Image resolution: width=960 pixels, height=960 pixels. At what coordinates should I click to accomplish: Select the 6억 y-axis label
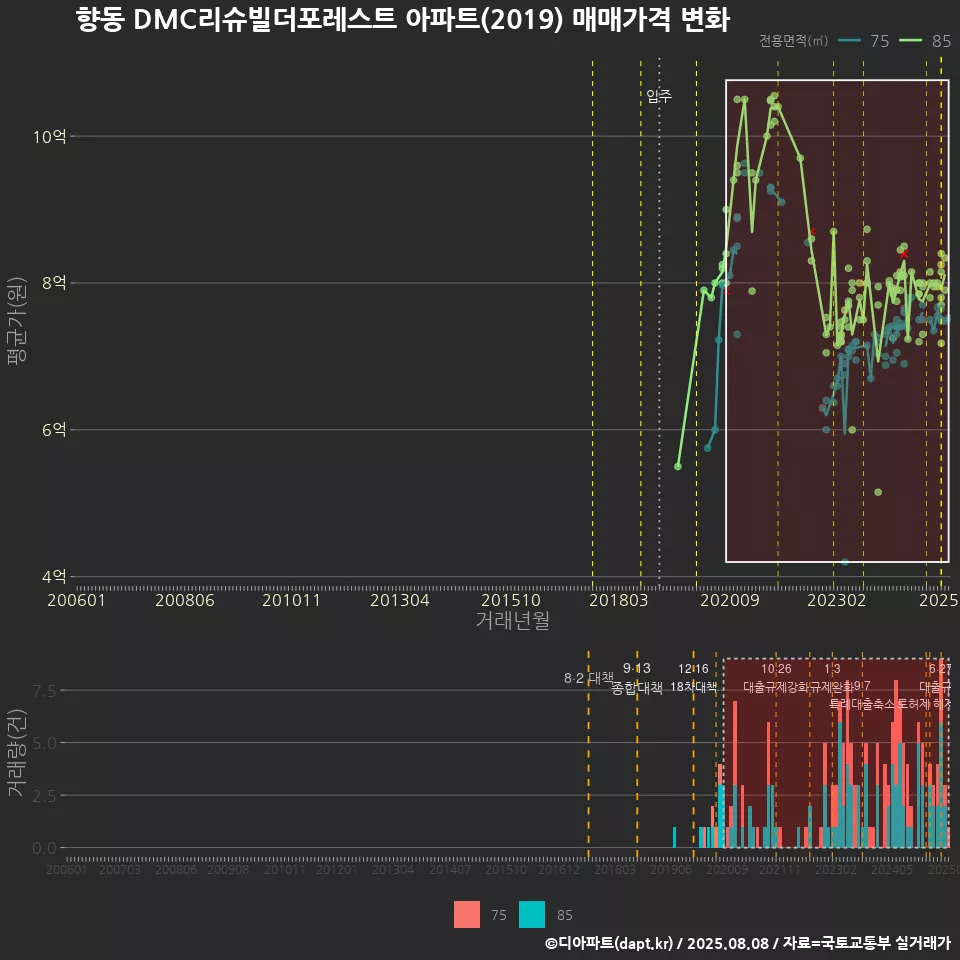(x=54, y=429)
